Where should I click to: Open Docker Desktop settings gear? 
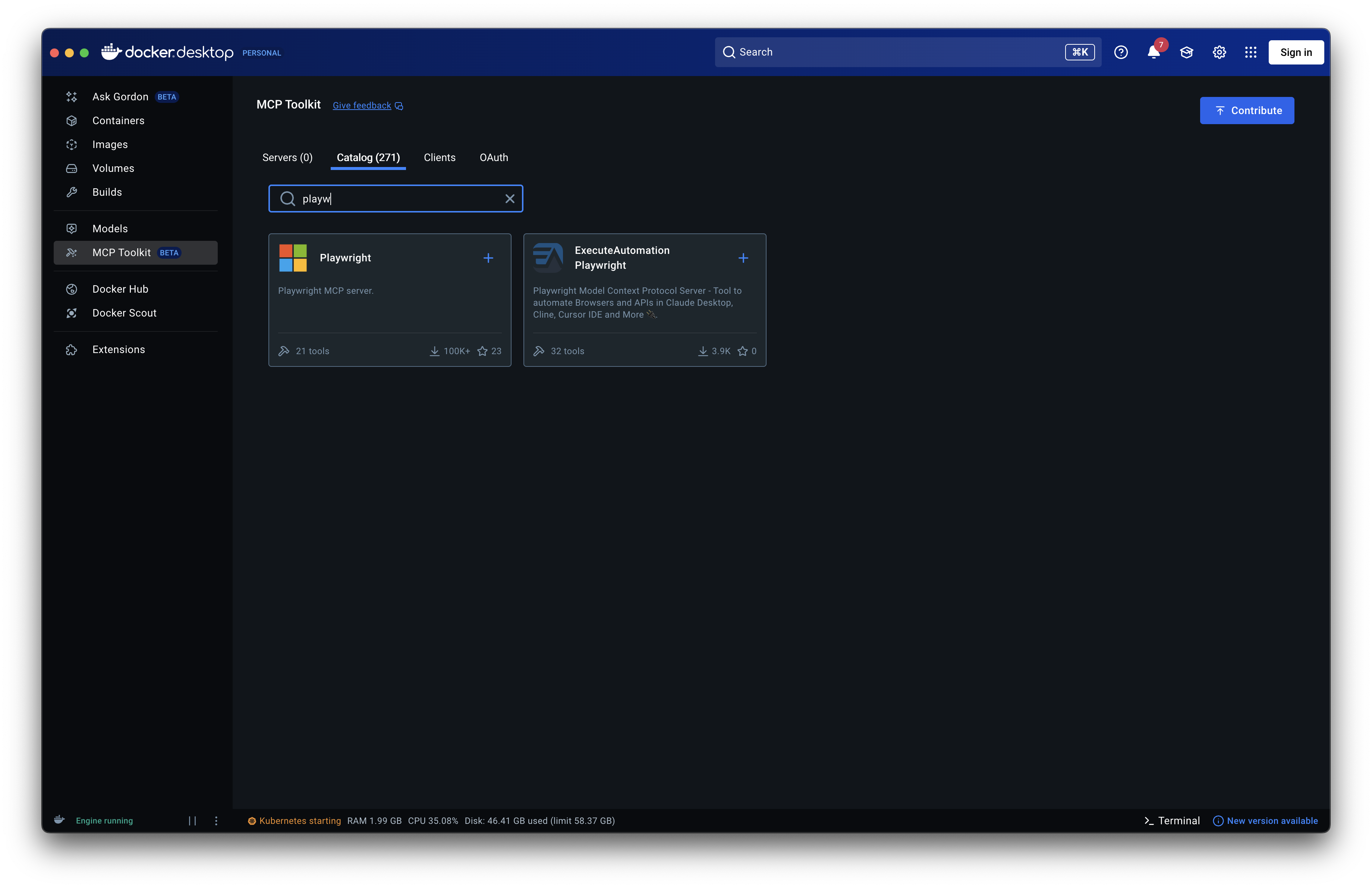pyautogui.click(x=1219, y=52)
